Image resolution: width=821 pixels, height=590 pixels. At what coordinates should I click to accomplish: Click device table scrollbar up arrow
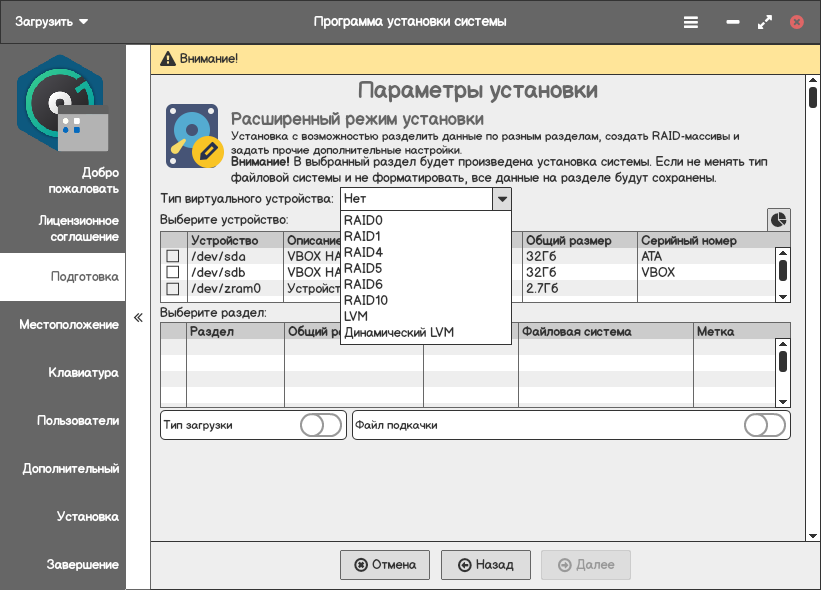coord(783,253)
